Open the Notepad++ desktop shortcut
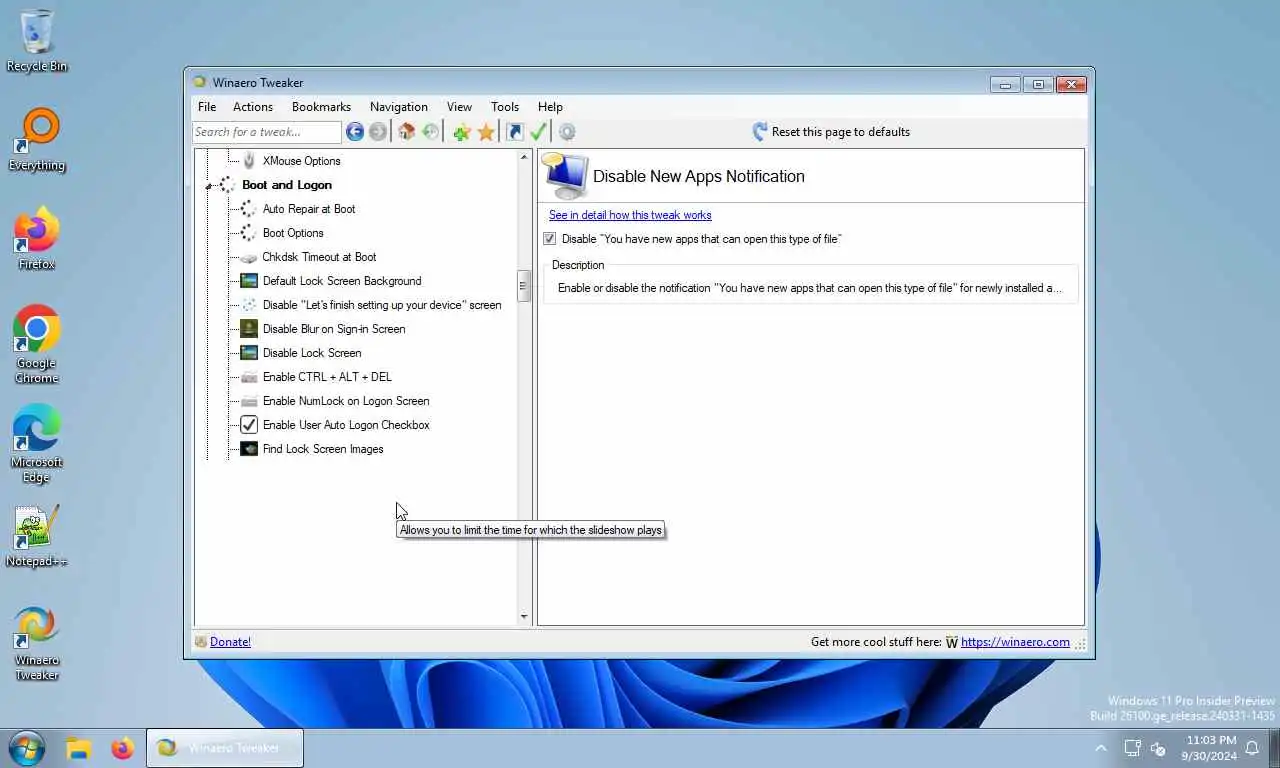 point(37,536)
